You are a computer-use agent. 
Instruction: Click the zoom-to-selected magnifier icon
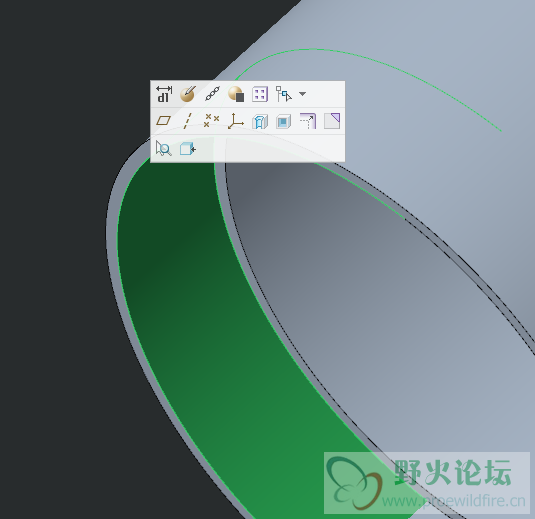coord(163,148)
